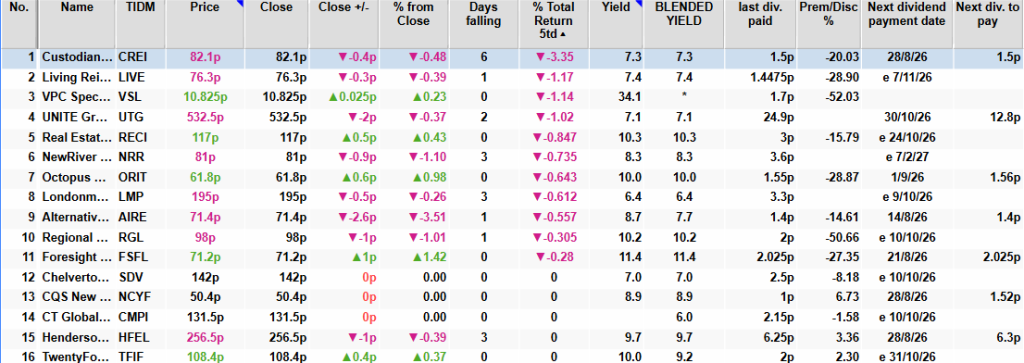This screenshot has width=1024, height=363.
Task: Click the 1.4475p last dividend paid
Action: coord(772,77)
